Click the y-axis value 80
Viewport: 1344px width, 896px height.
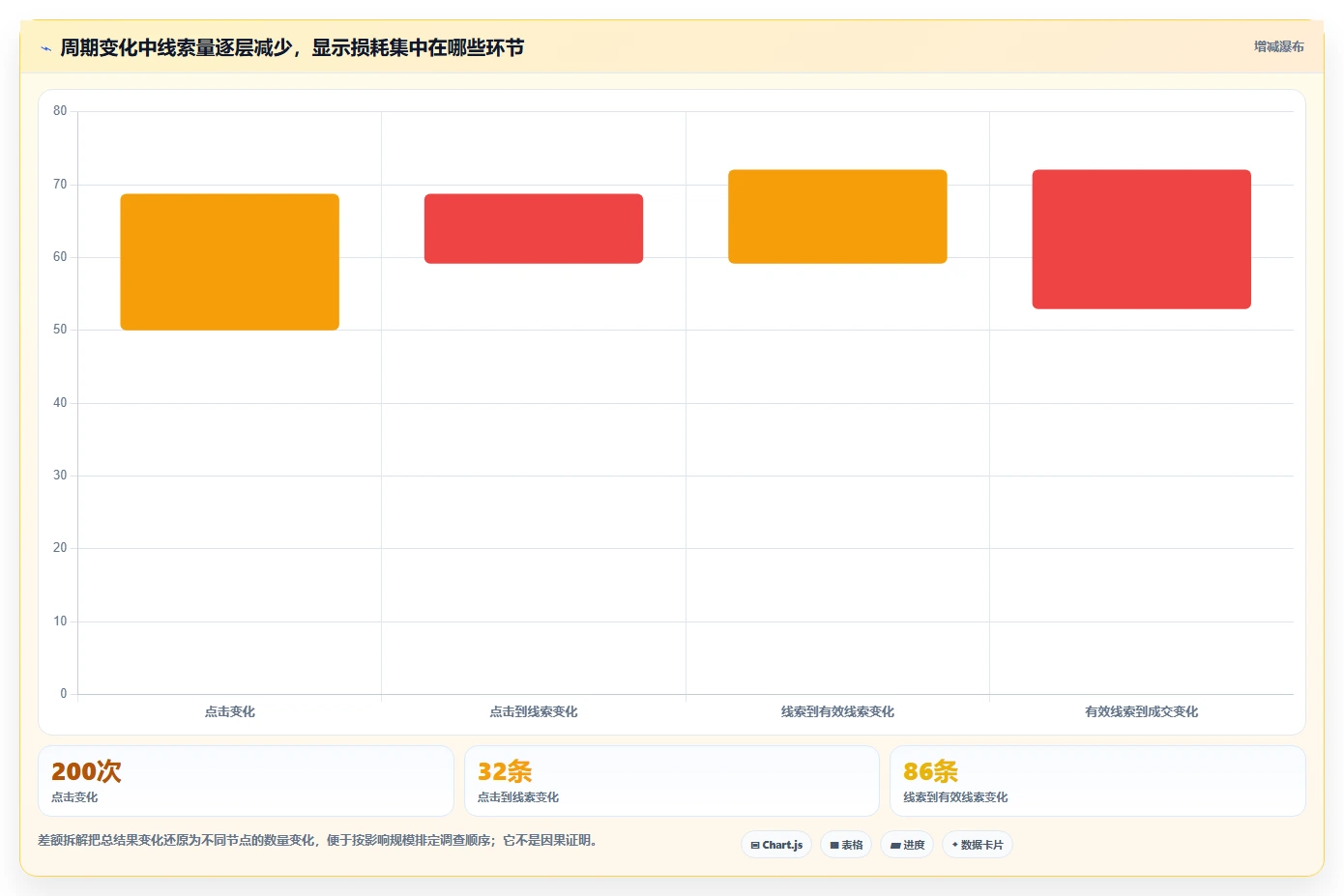tap(60, 111)
